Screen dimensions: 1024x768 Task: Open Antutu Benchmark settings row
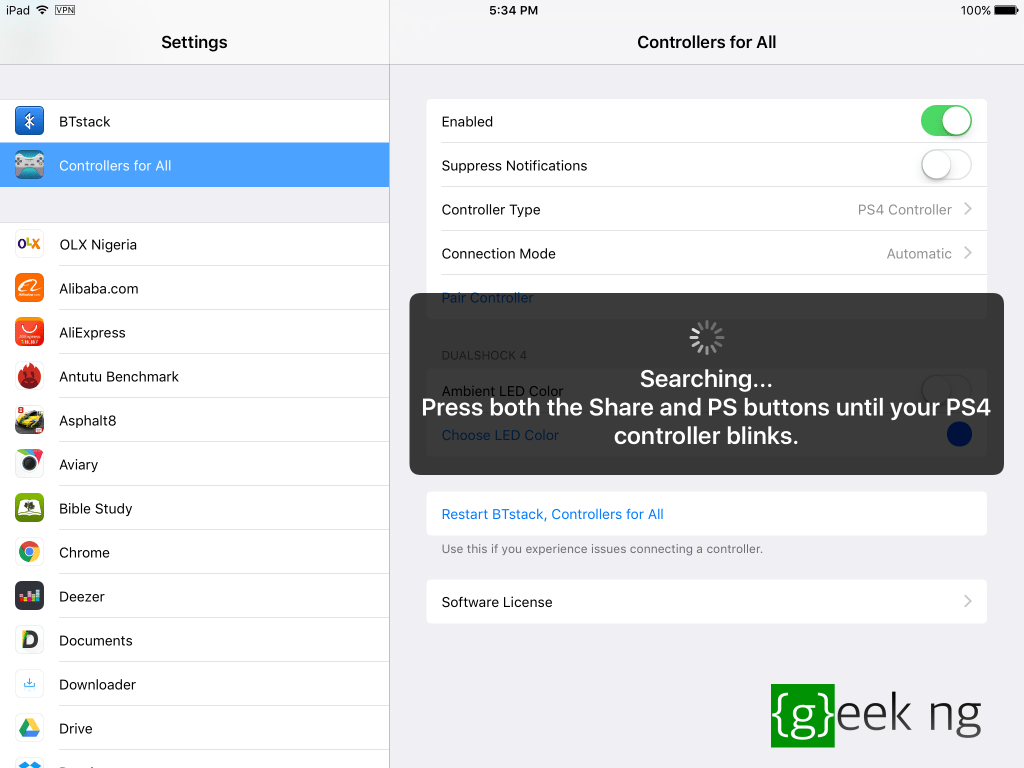click(195, 376)
